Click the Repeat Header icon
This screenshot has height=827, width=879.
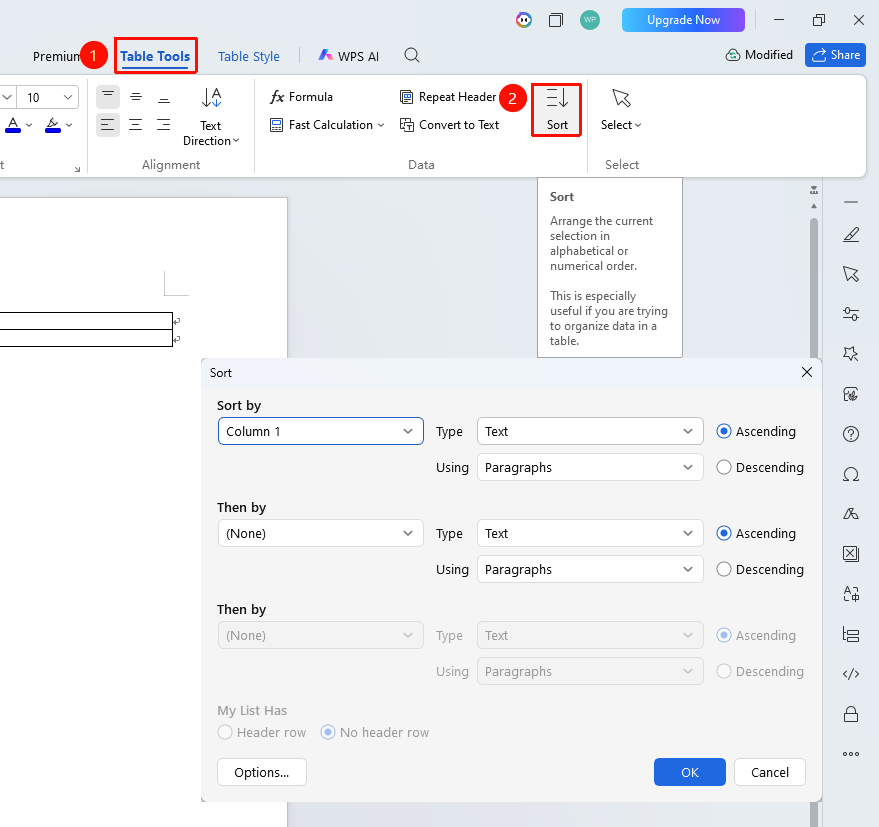pos(406,97)
